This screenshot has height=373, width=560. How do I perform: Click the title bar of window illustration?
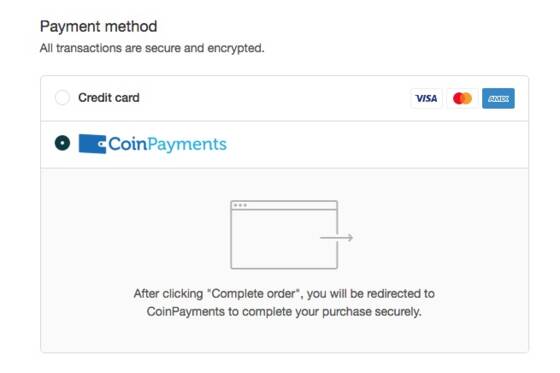tap(284, 205)
